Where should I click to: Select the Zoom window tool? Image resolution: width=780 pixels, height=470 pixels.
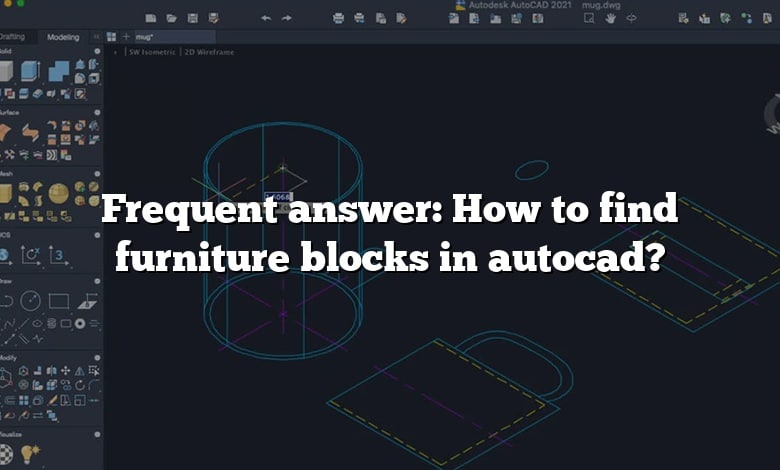(589, 18)
